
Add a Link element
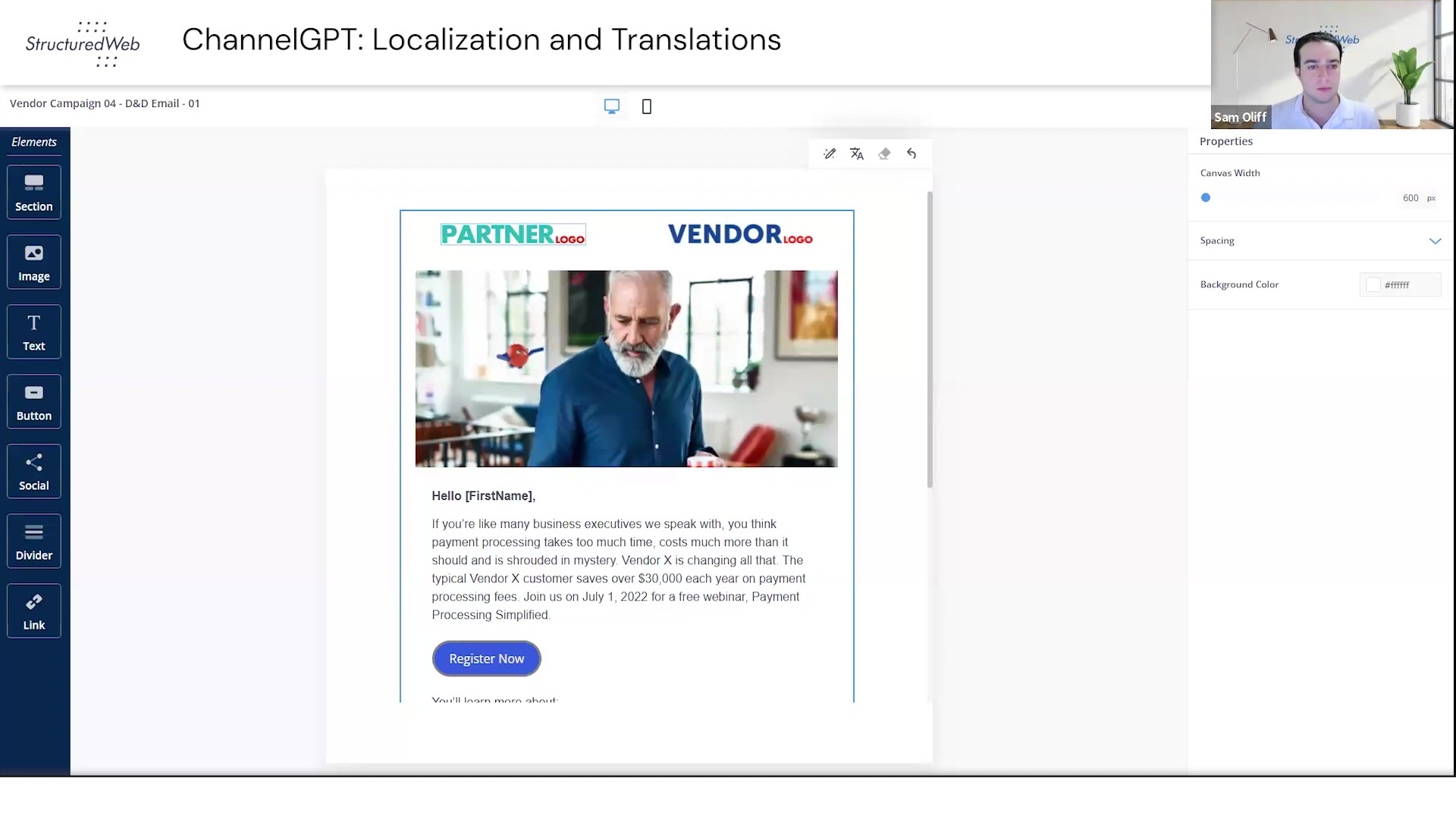click(34, 611)
